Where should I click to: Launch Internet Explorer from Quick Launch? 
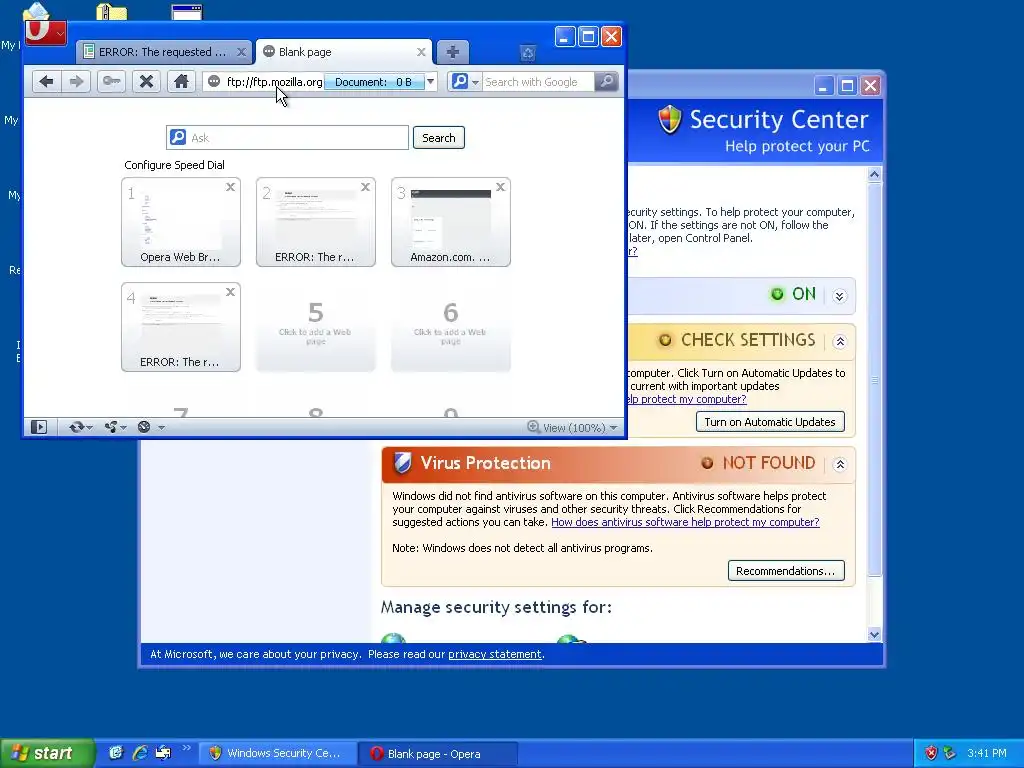pos(140,753)
